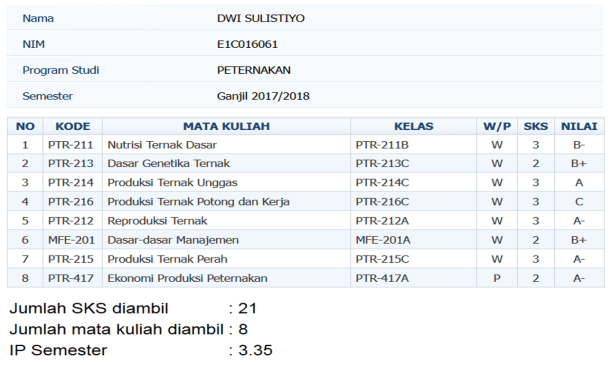This screenshot has height=365, width=612.
Task: Click code cell PTR-216
Action: pos(71,202)
